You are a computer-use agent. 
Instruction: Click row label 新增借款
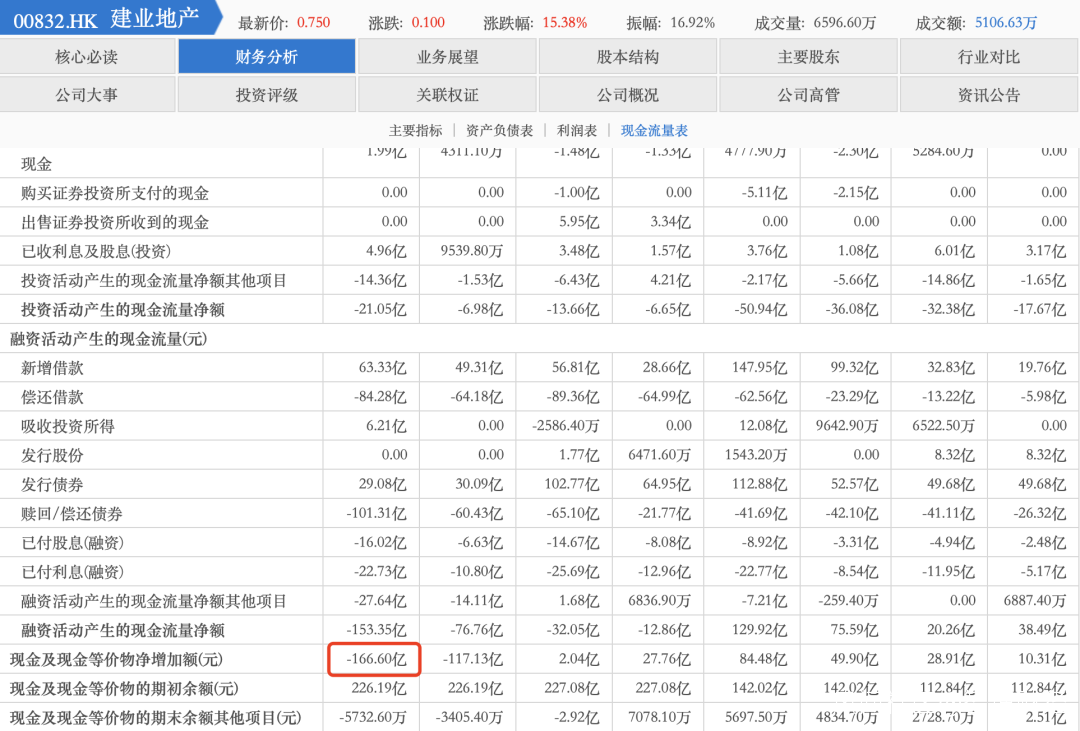click(x=52, y=368)
